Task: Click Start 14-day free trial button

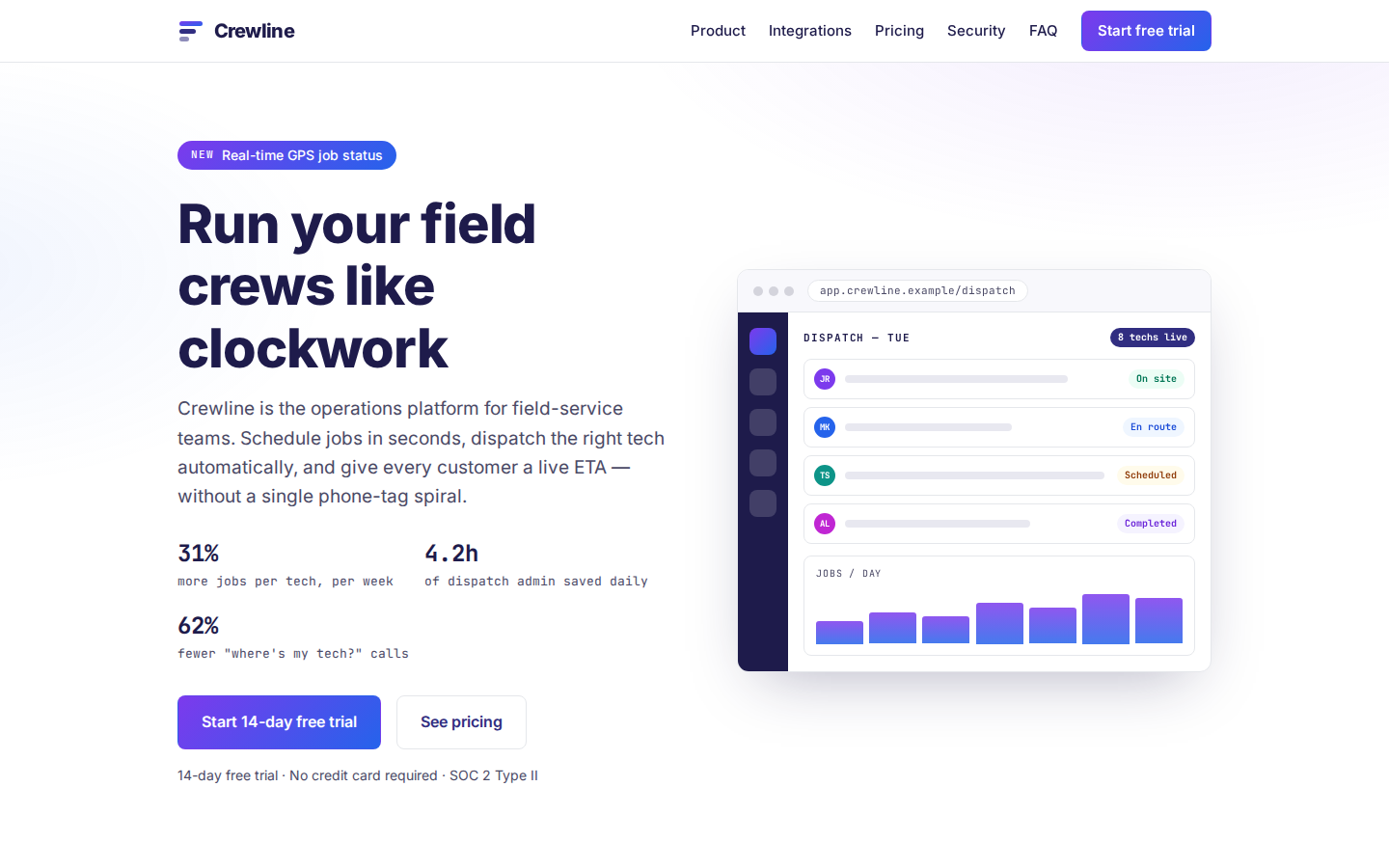Action: point(279,722)
